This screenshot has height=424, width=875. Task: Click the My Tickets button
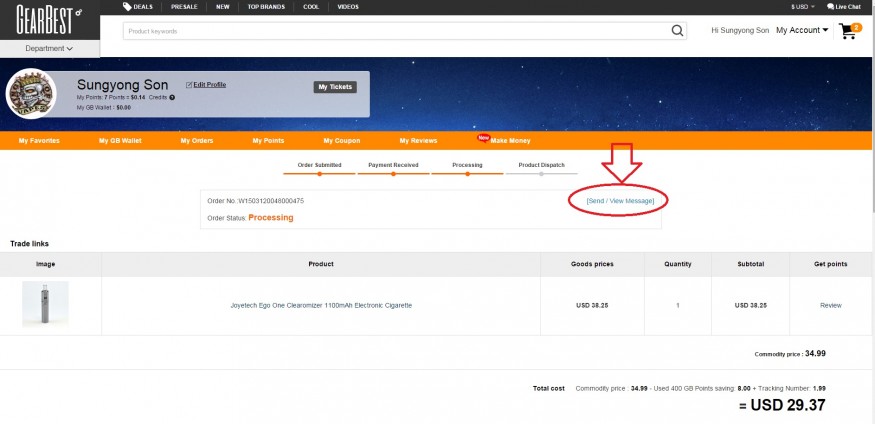tap(335, 87)
